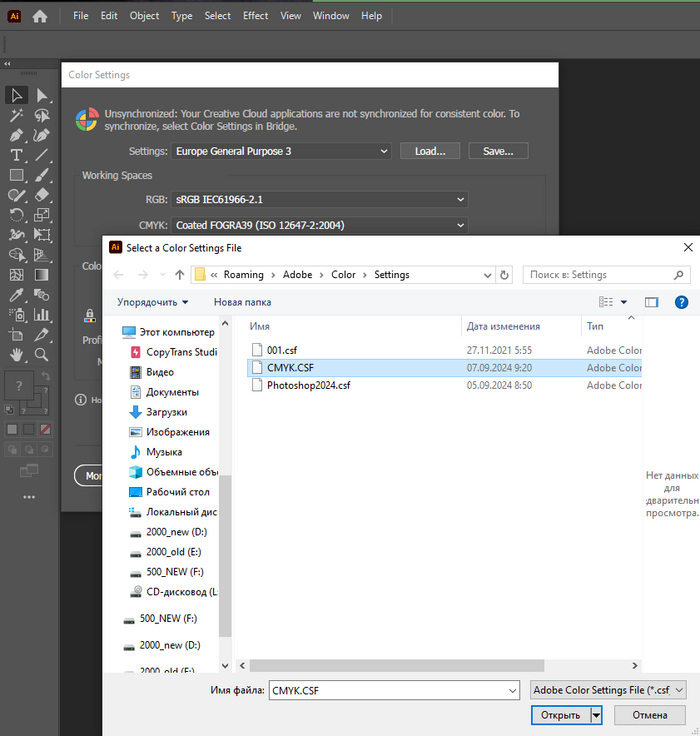Open the Type menu

182,16
